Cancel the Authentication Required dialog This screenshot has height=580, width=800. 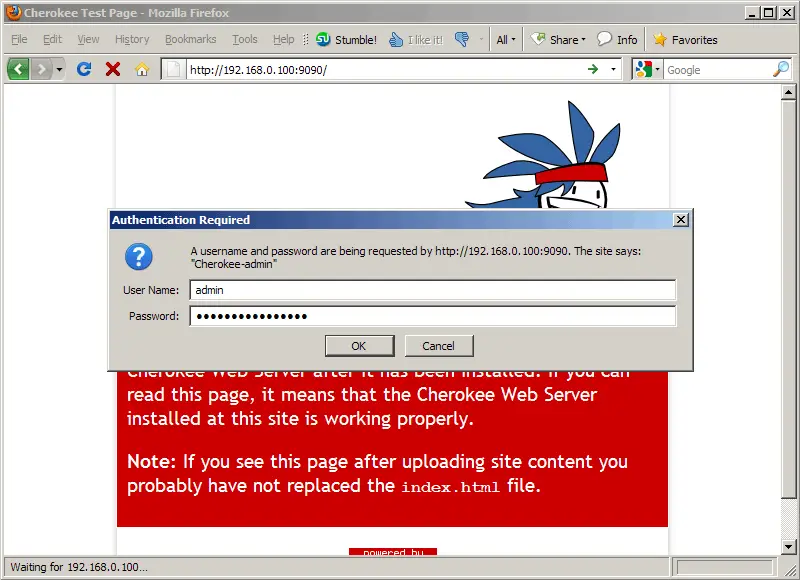point(439,346)
